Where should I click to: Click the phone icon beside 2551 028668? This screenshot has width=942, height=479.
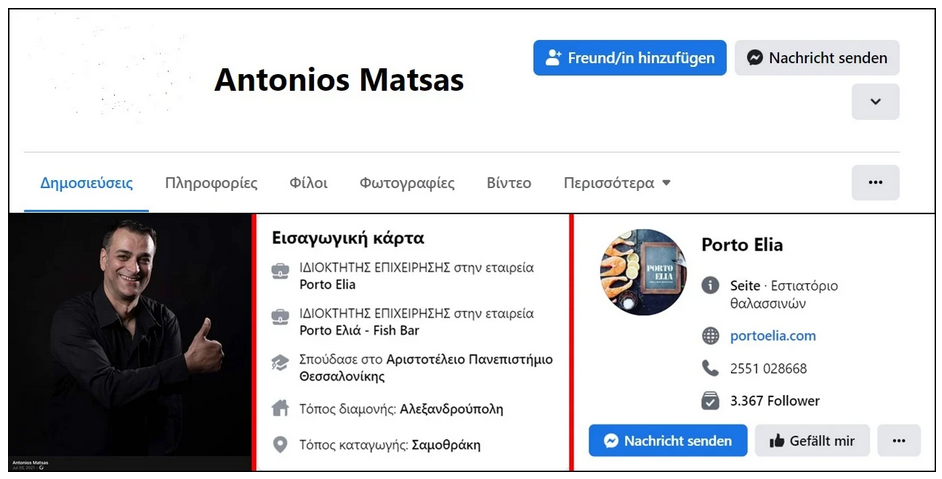point(711,368)
